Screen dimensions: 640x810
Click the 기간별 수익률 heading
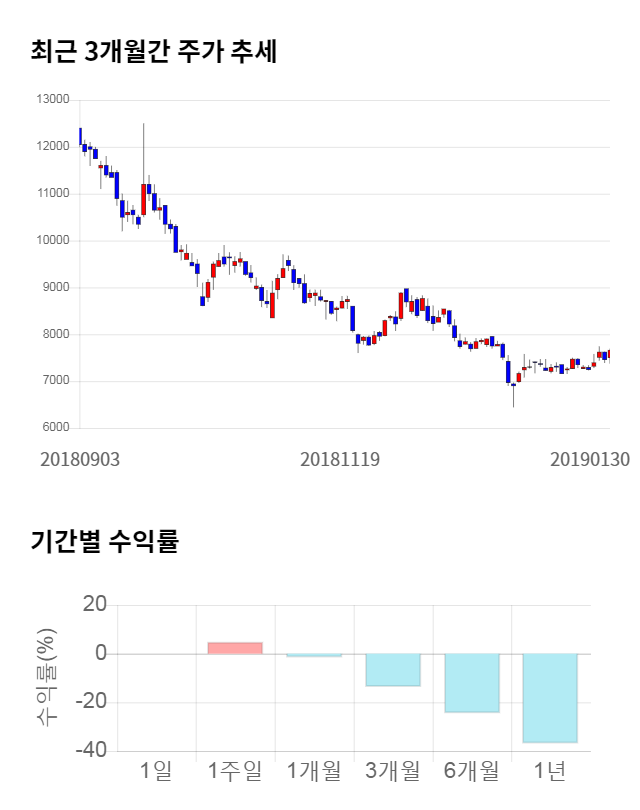pyautogui.click(x=103, y=542)
